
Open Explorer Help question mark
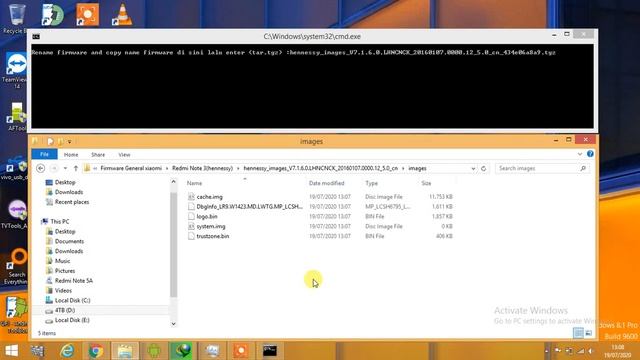coord(590,154)
